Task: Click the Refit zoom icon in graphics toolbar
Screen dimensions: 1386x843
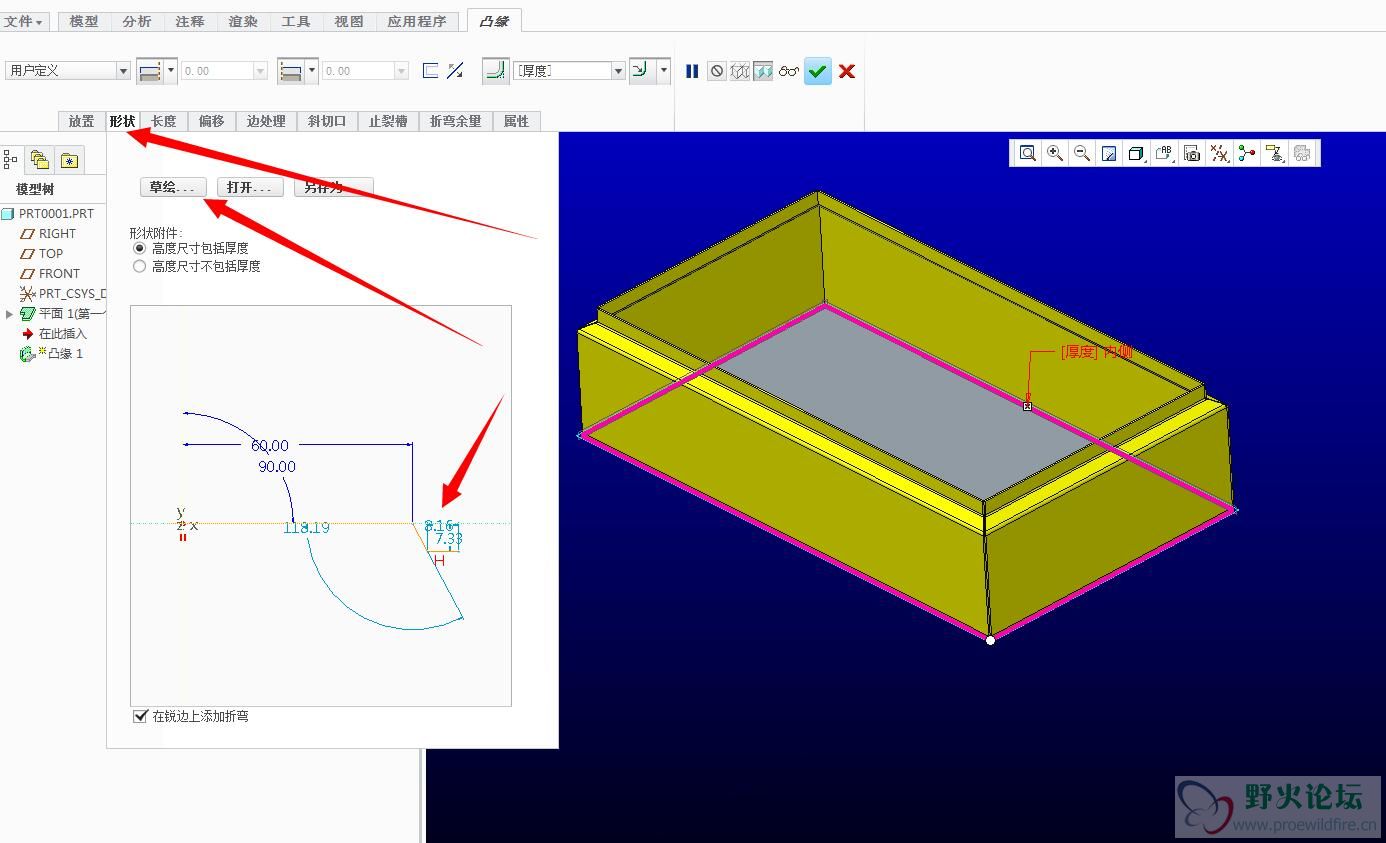Action: [1027, 153]
